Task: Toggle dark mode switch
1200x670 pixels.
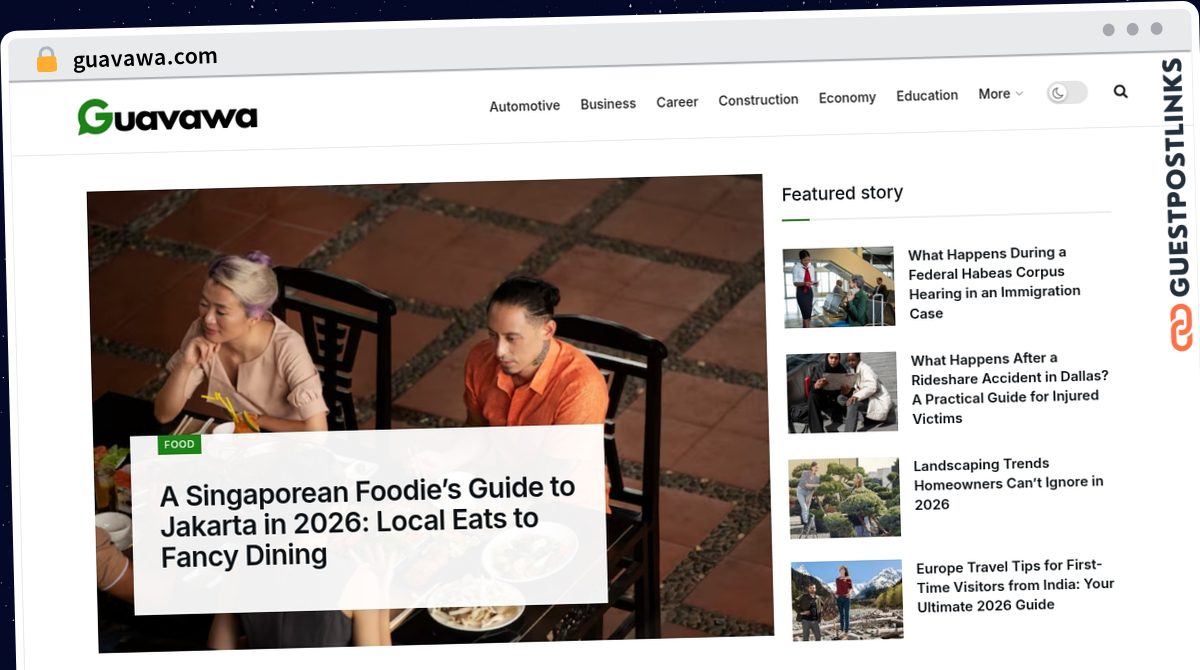Action: click(x=1067, y=93)
